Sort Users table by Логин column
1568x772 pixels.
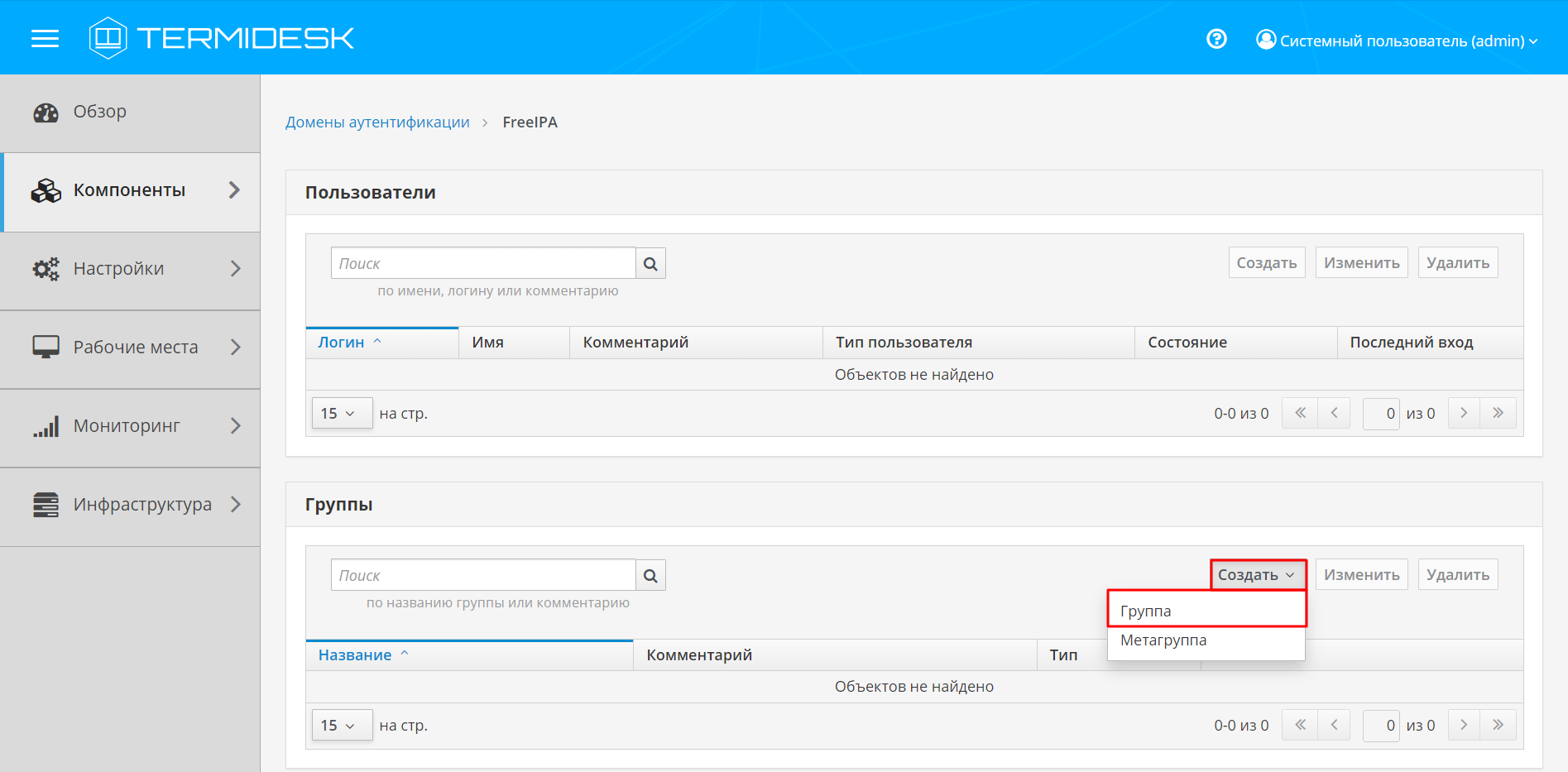tap(342, 343)
